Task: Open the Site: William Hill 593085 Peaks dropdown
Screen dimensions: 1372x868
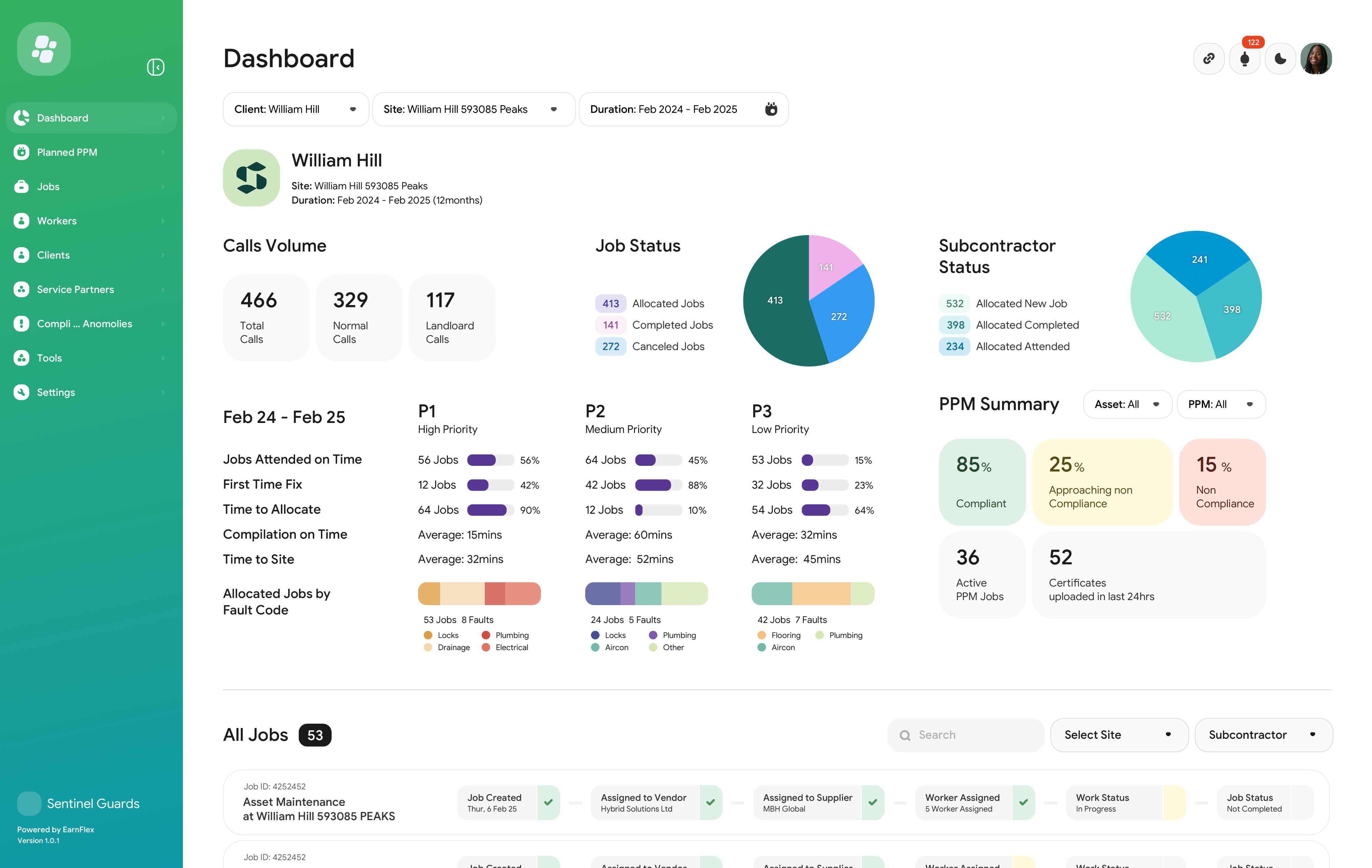Action: point(474,110)
